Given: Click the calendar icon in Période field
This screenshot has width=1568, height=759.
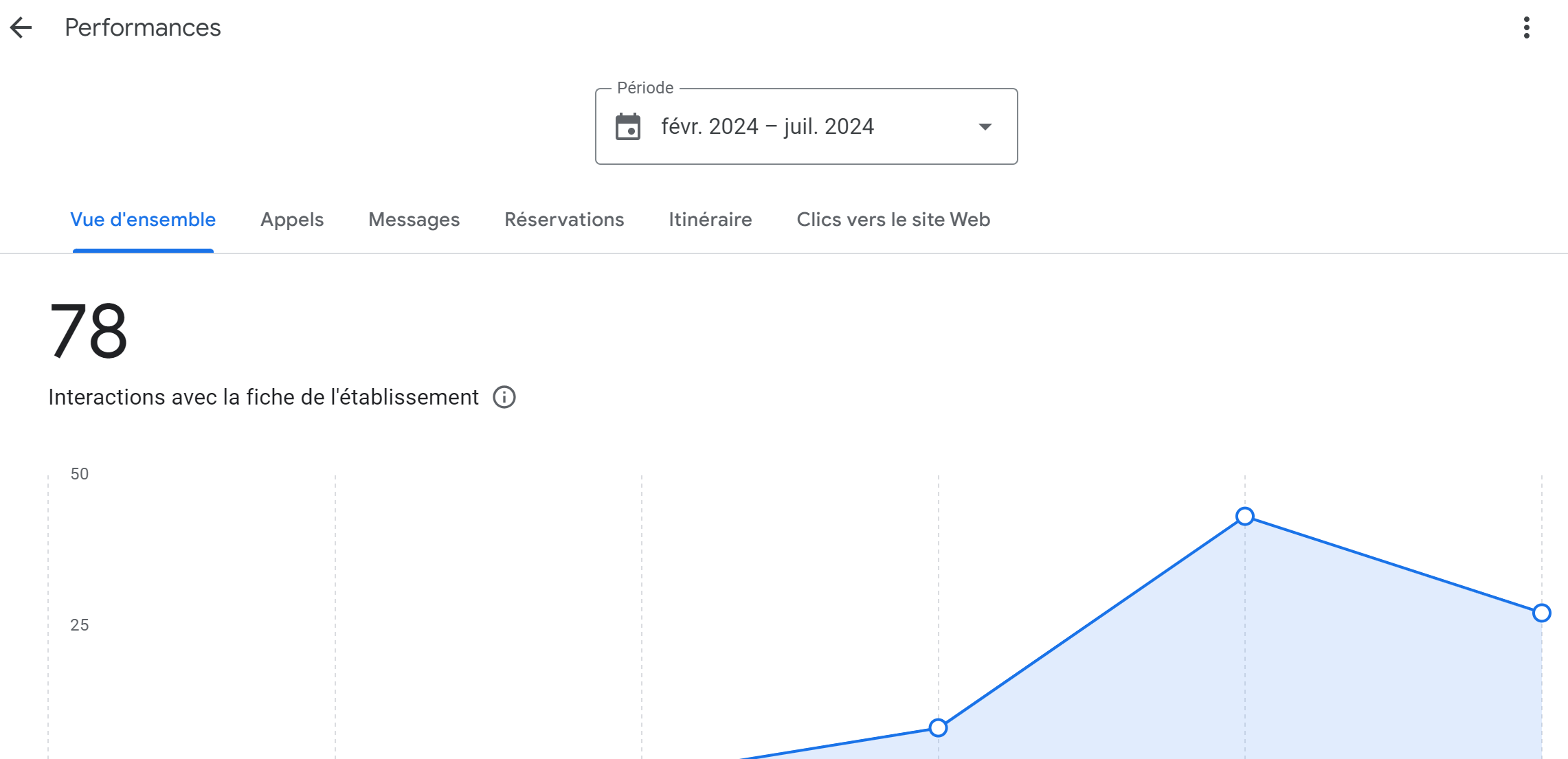Looking at the screenshot, I should coord(628,127).
